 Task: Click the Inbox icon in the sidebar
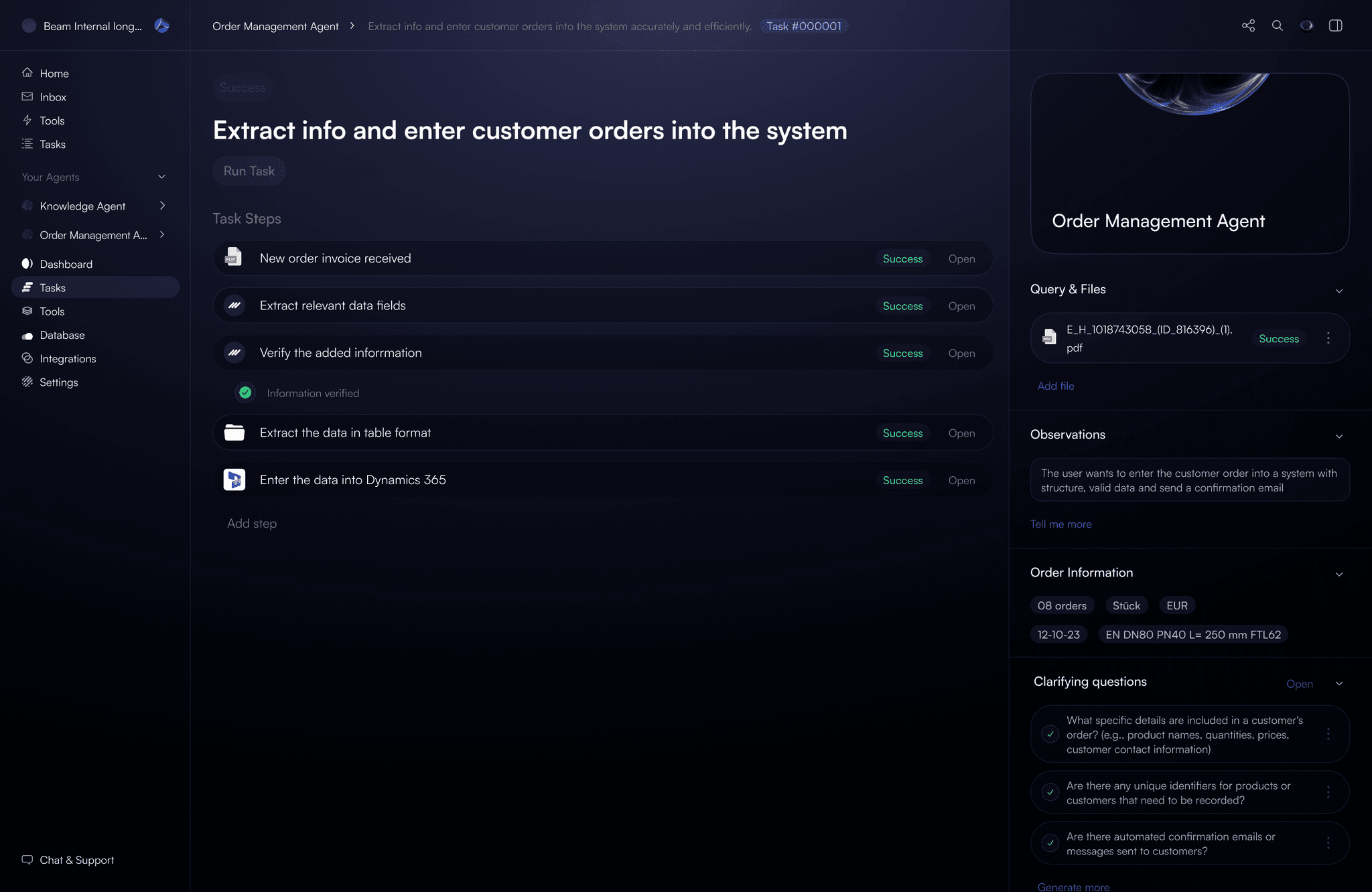(x=27, y=96)
